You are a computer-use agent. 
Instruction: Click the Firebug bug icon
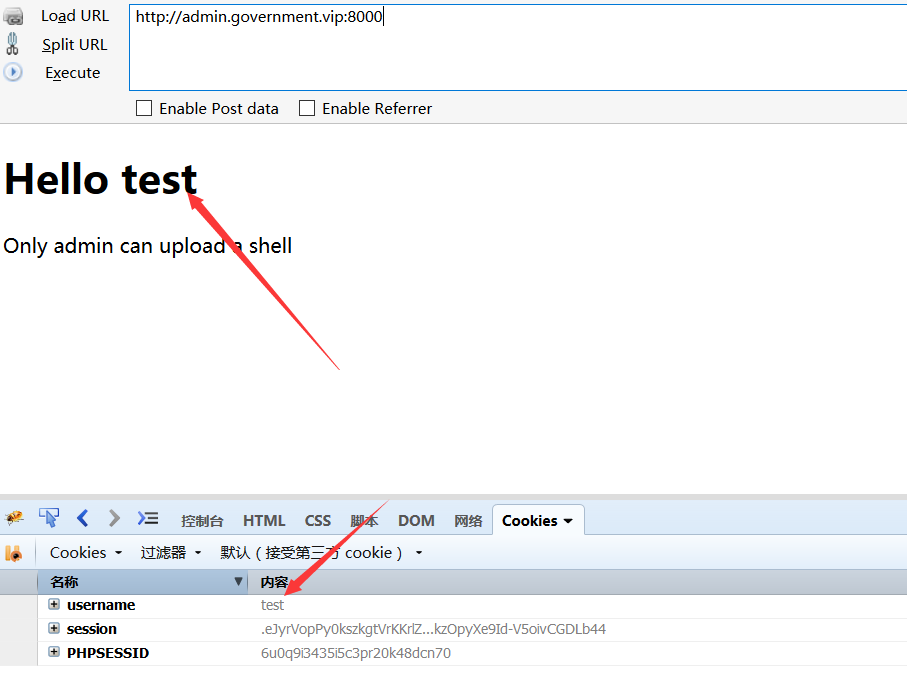click(x=14, y=517)
